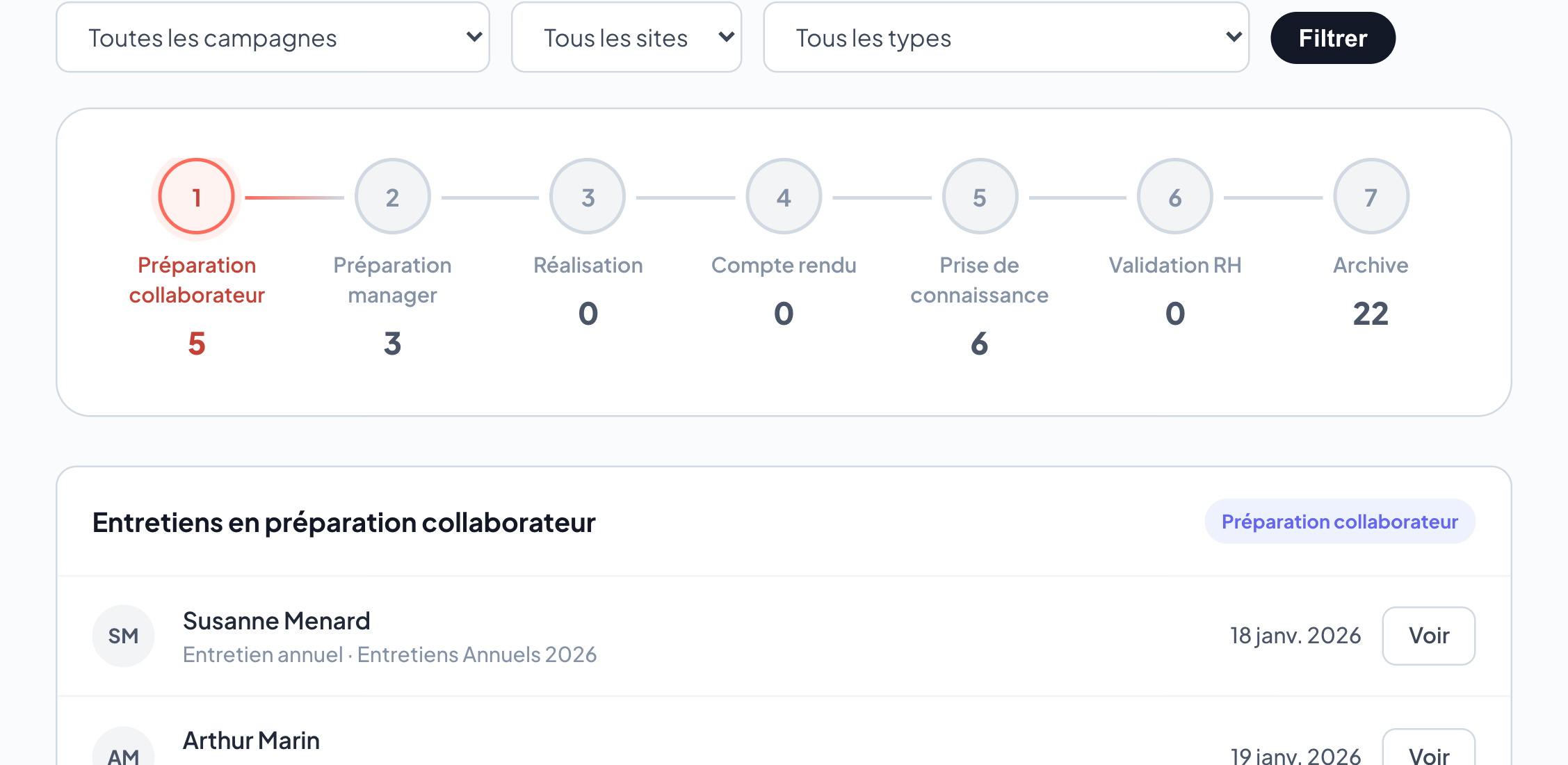This screenshot has height=765, width=1568.
Task: Select step 7 circle Archive
Action: [1371, 197]
